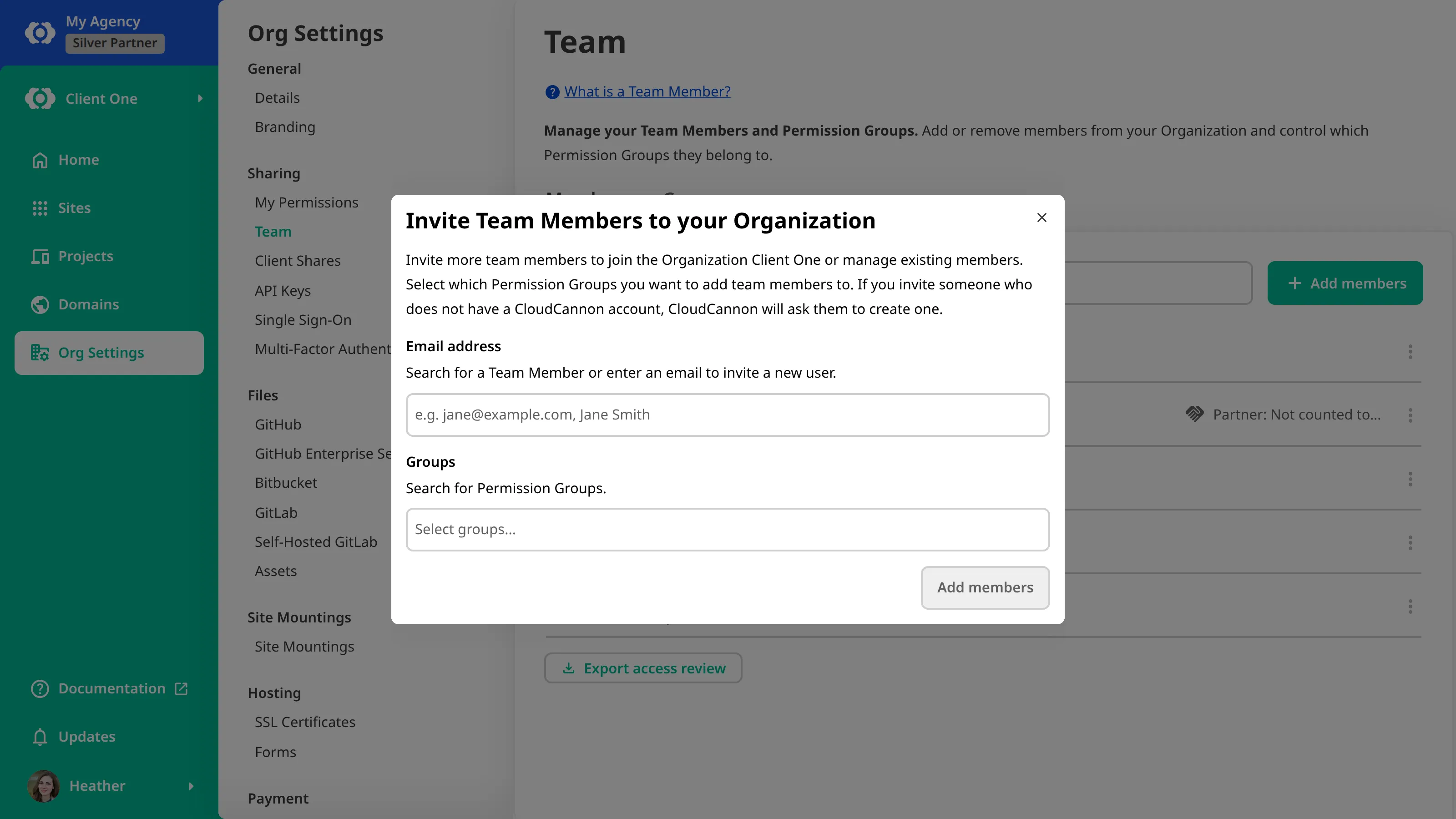Open Self-Hosted GitLab settings
This screenshot has height=819, width=1456.
click(315, 542)
